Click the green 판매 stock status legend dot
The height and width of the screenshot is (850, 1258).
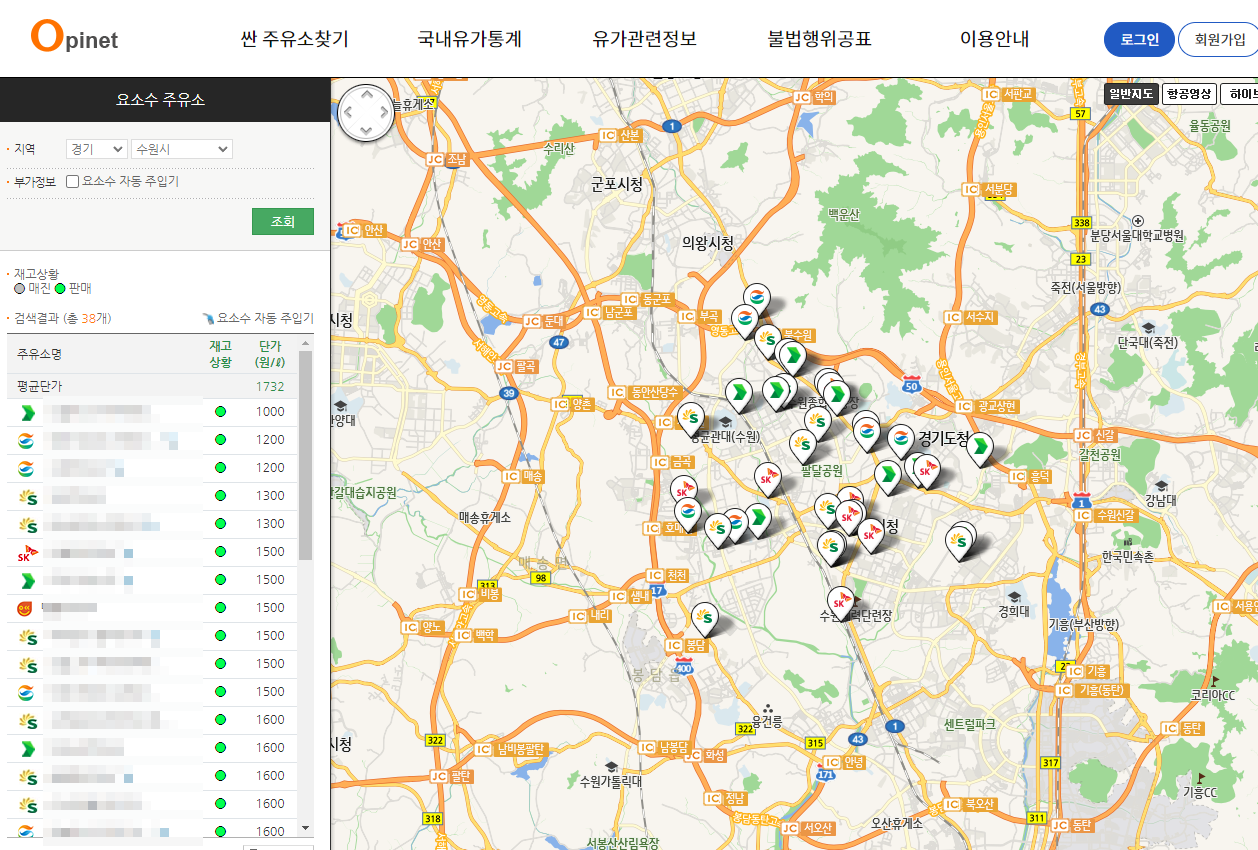click(x=60, y=288)
